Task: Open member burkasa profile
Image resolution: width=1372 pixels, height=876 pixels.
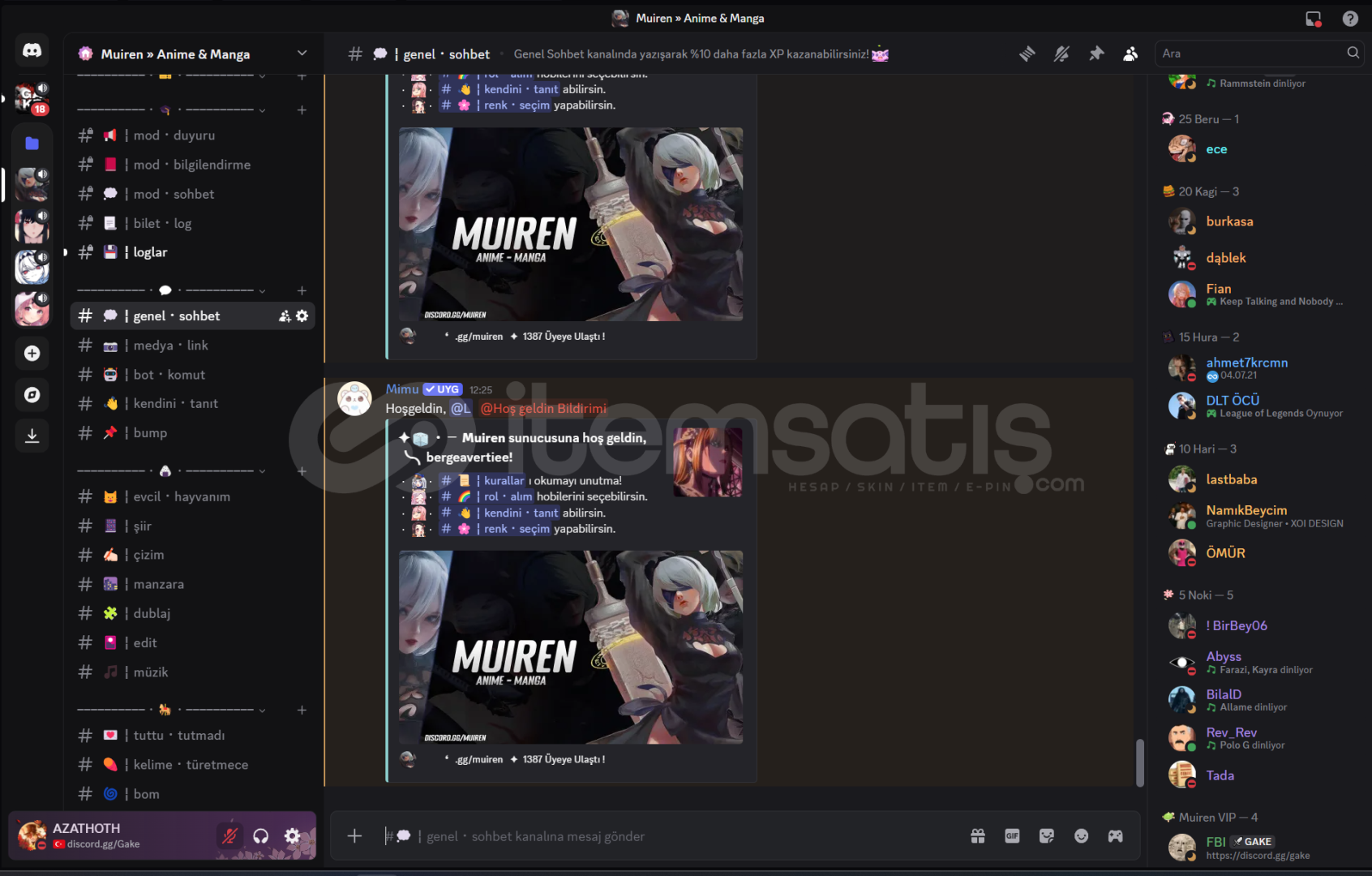Action: pyautogui.click(x=1257, y=221)
